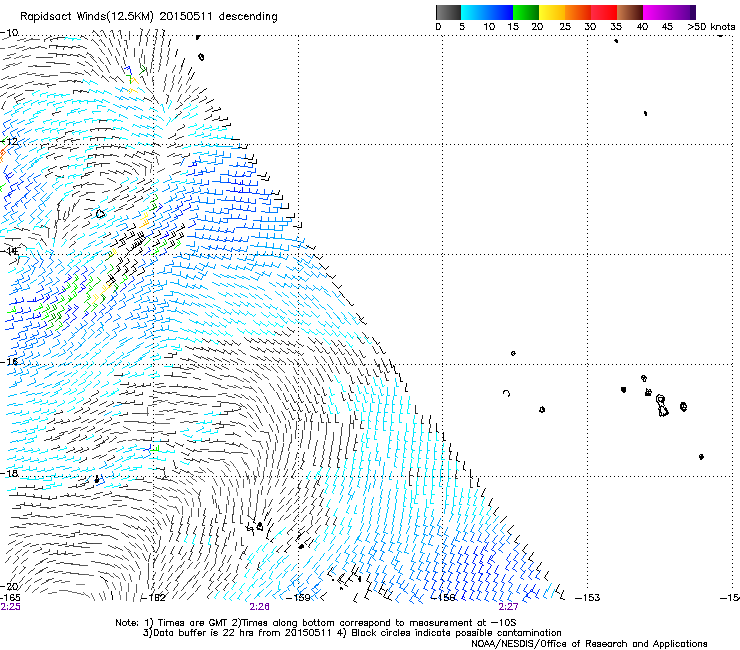Select the 'Rapidsact Winds(12.5KM) 20150511 descending' title
The width and height of the screenshot is (740, 650).
click(149, 17)
